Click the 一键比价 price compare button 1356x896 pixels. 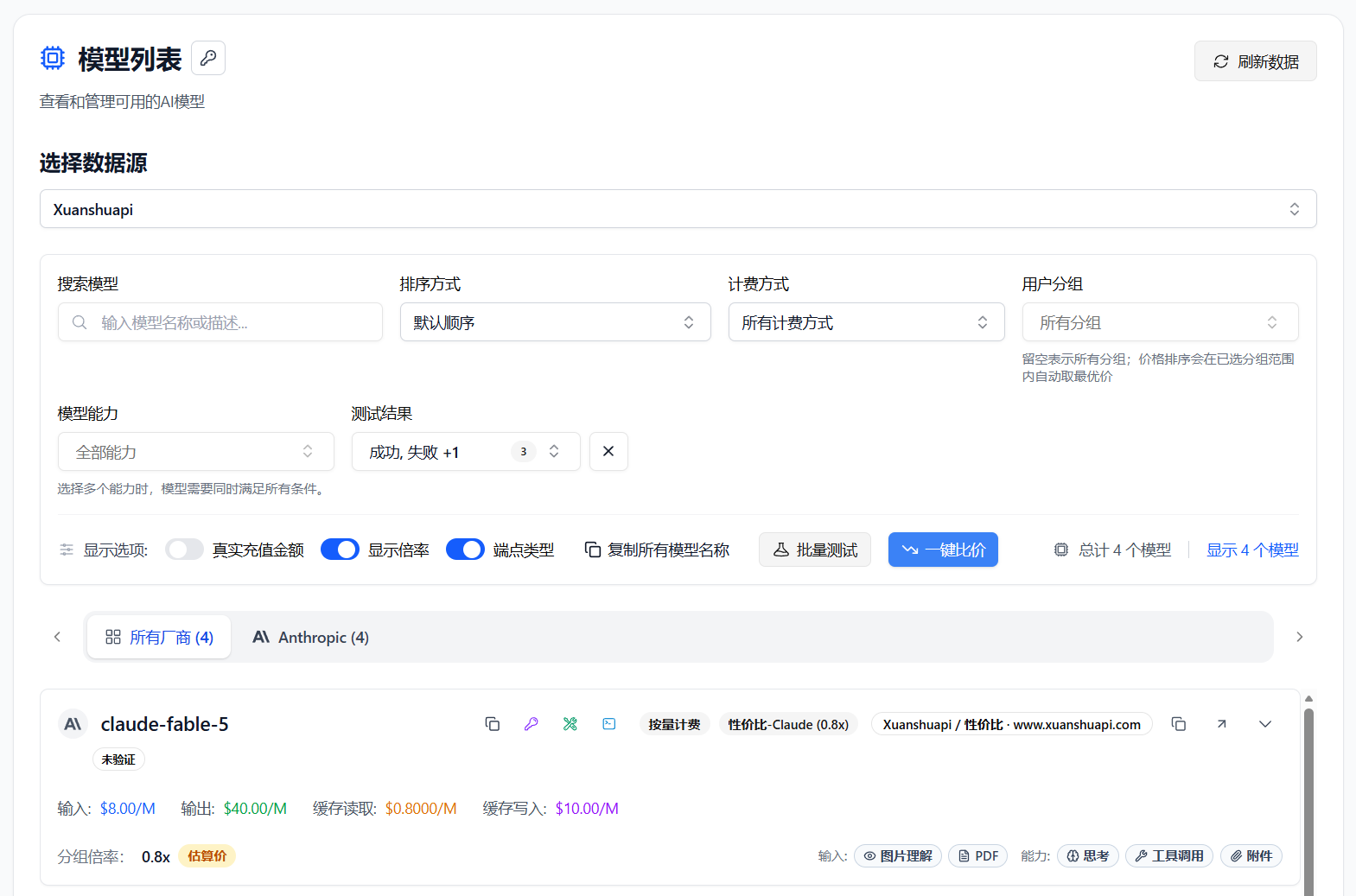[x=943, y=550]
